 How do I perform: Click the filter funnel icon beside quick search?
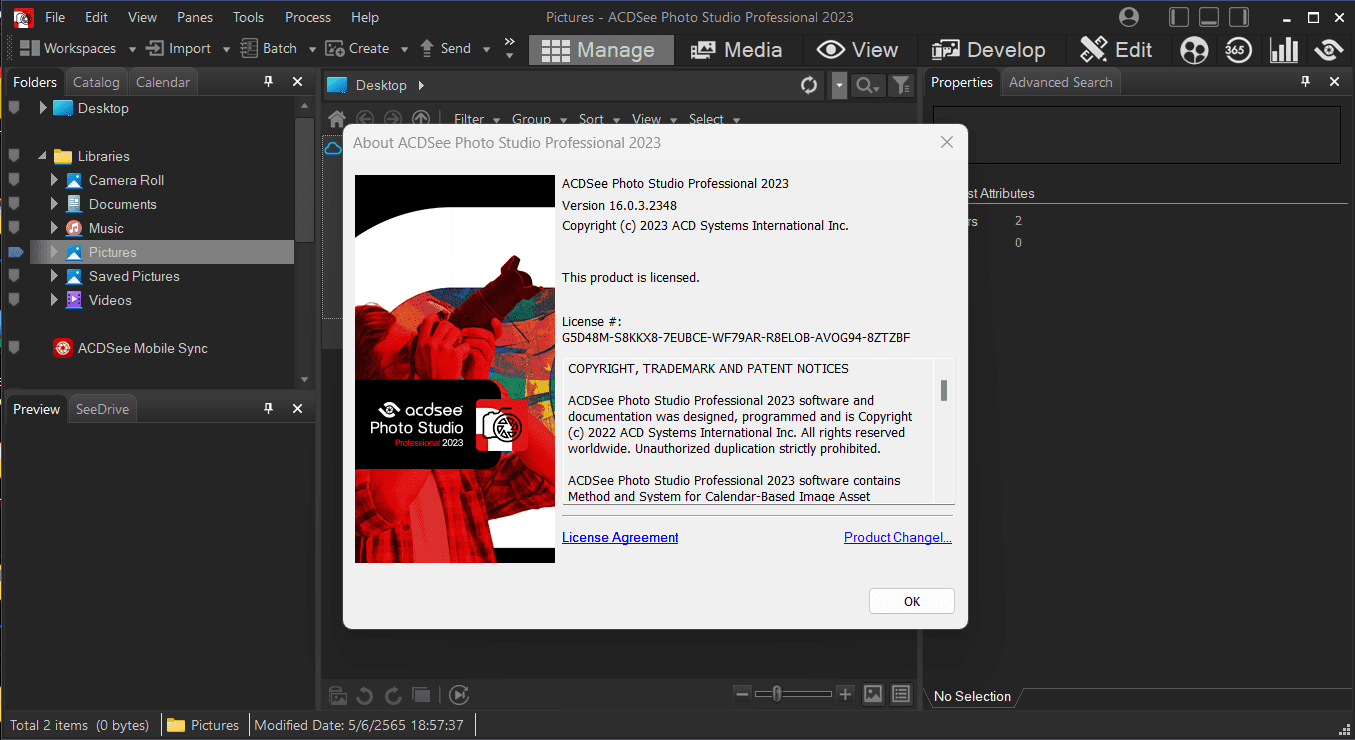tap(901, 85)
